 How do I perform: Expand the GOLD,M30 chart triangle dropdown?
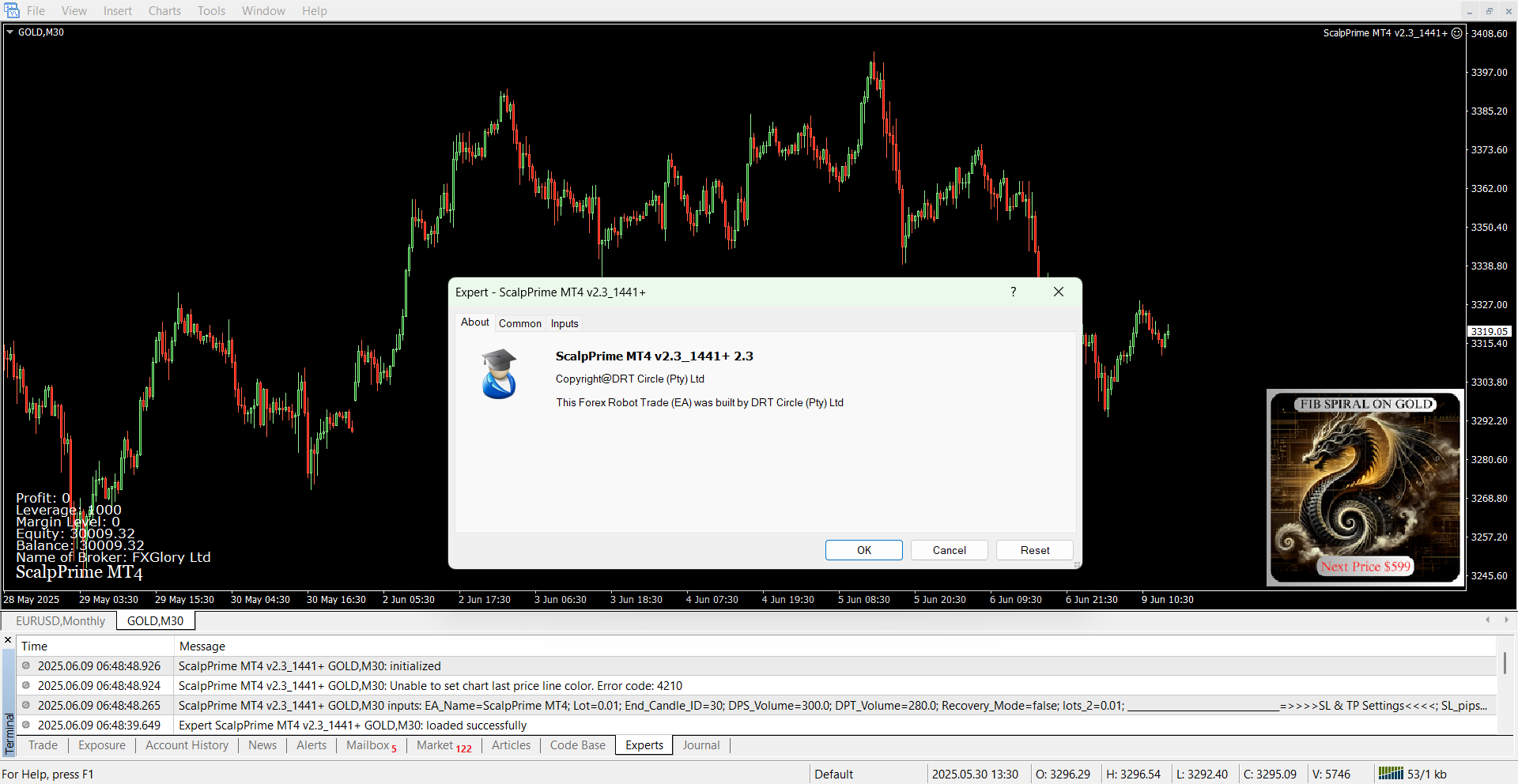[10, 32]
